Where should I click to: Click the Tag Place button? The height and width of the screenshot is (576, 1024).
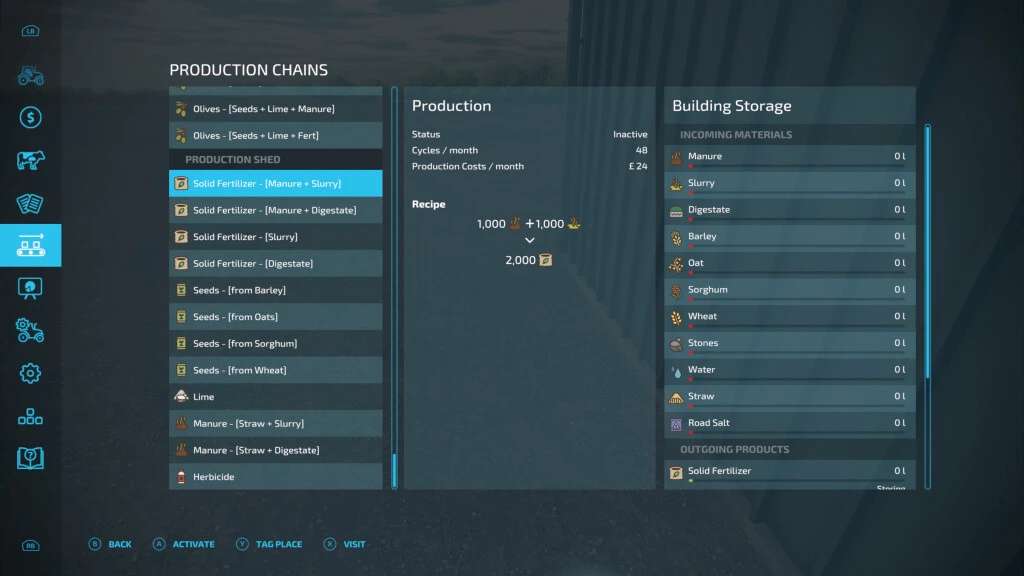coord(269,544)
